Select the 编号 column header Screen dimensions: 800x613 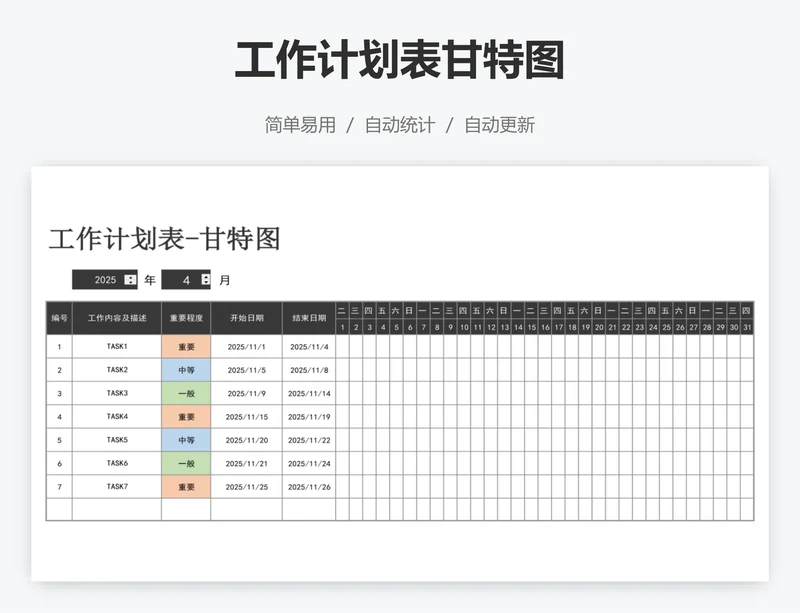point(59,316)
